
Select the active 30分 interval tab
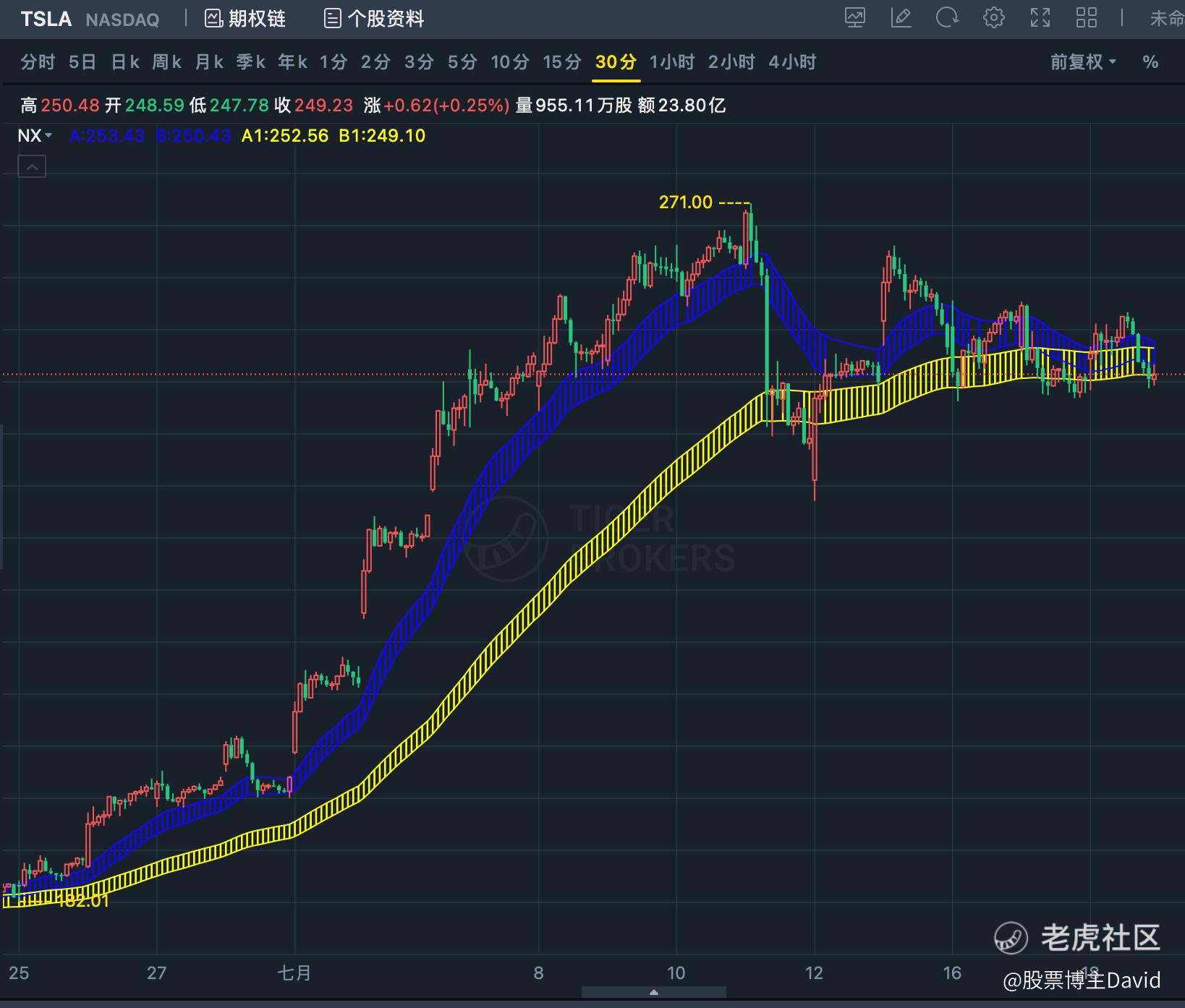[616, 62]
